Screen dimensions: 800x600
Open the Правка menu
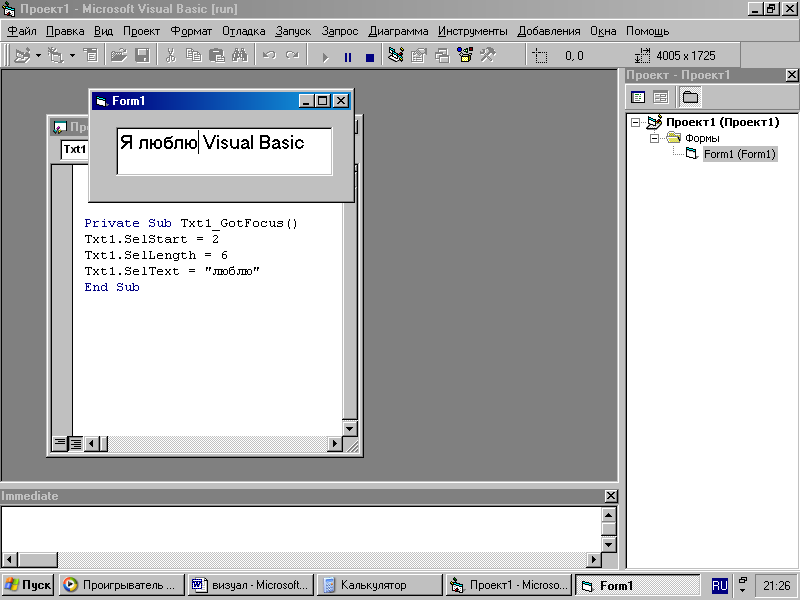[65, 31]
